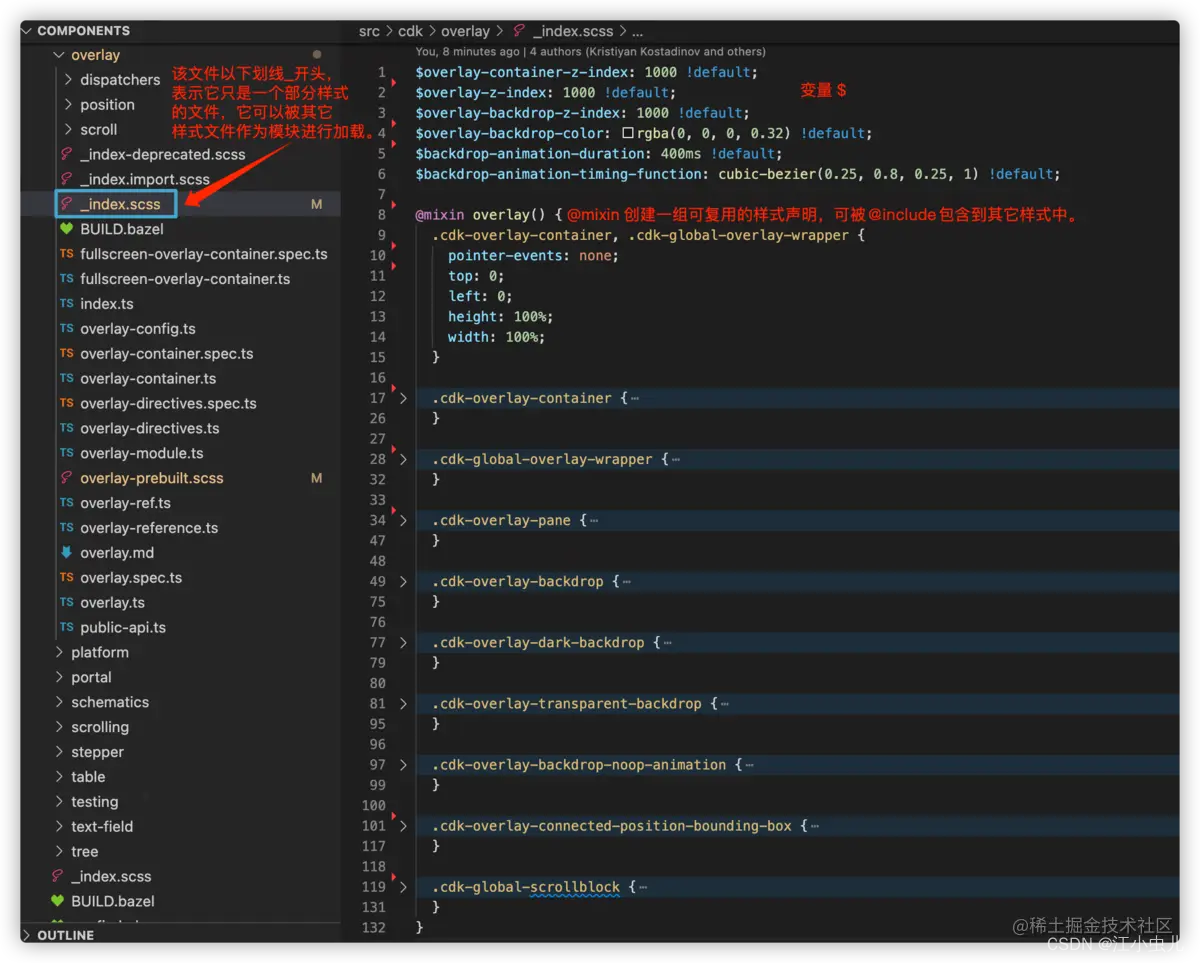Screen dimensions: 1200x963
Task: Click TS icon of overlay-container.spec.ts
Action: pyautogui.click(x=67, y=354)
